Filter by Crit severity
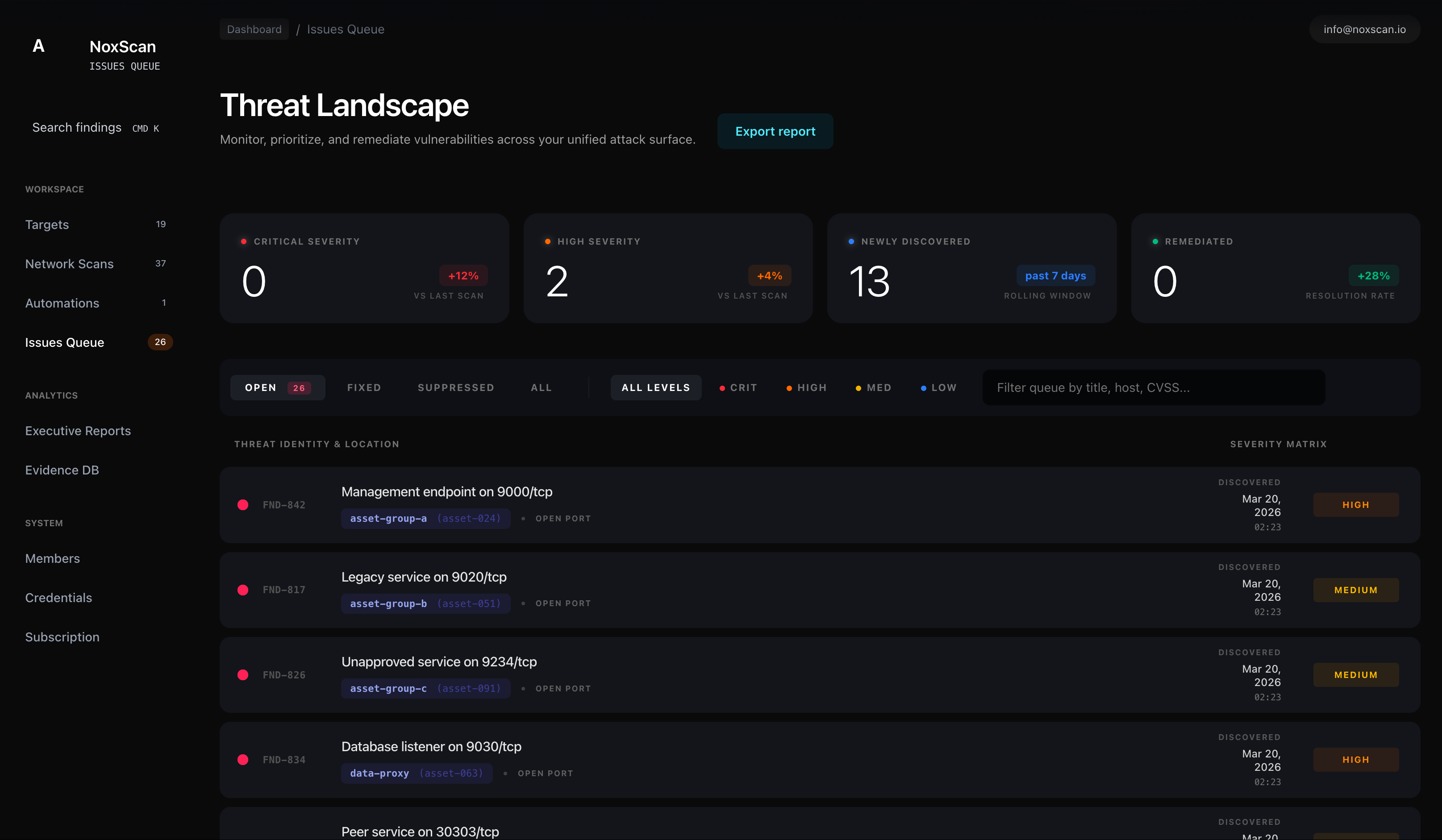 point(738,387)
